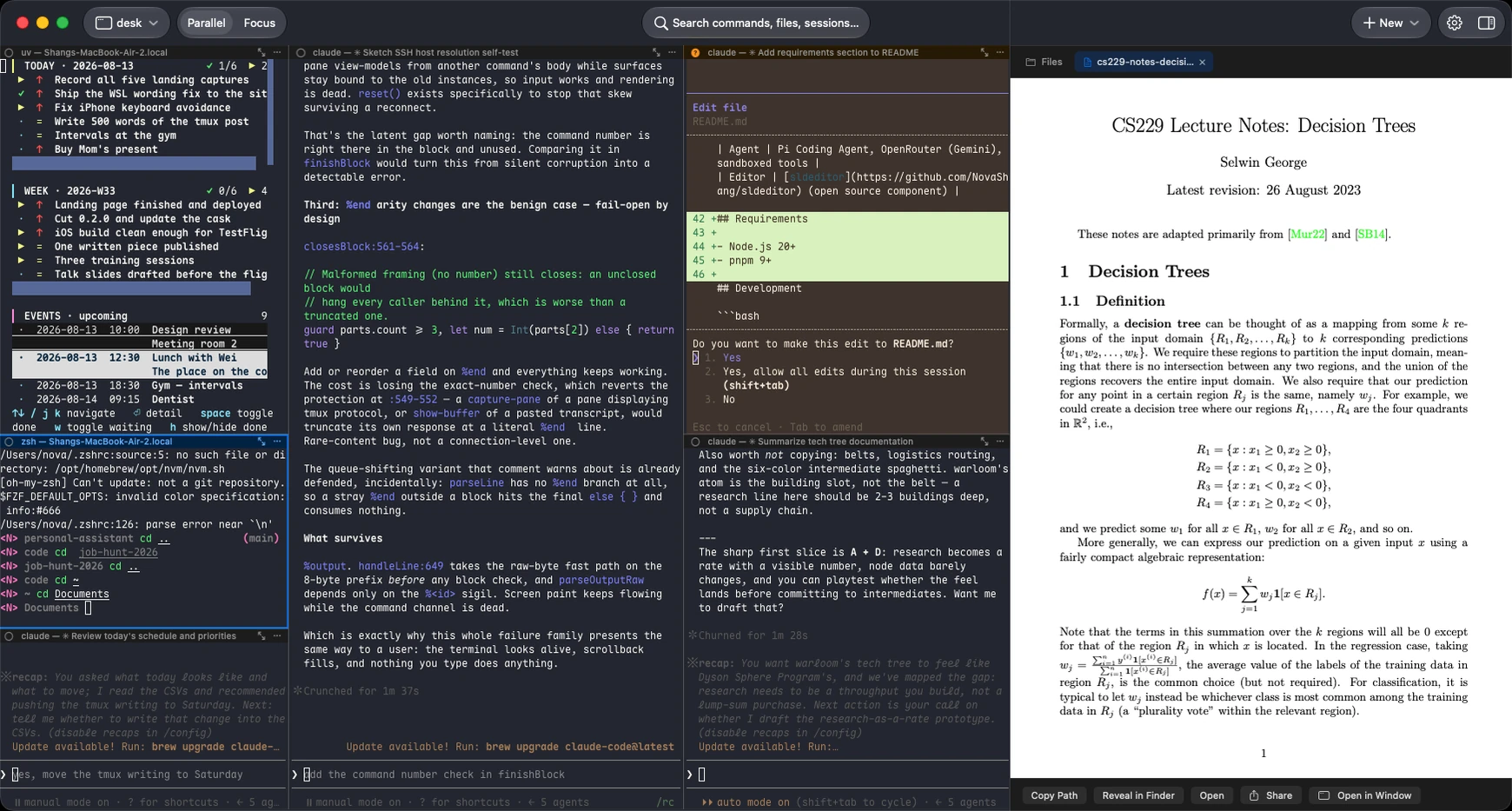Click status circle of Review today's schedule pane
1512x811 pixels.
point(9,636)
